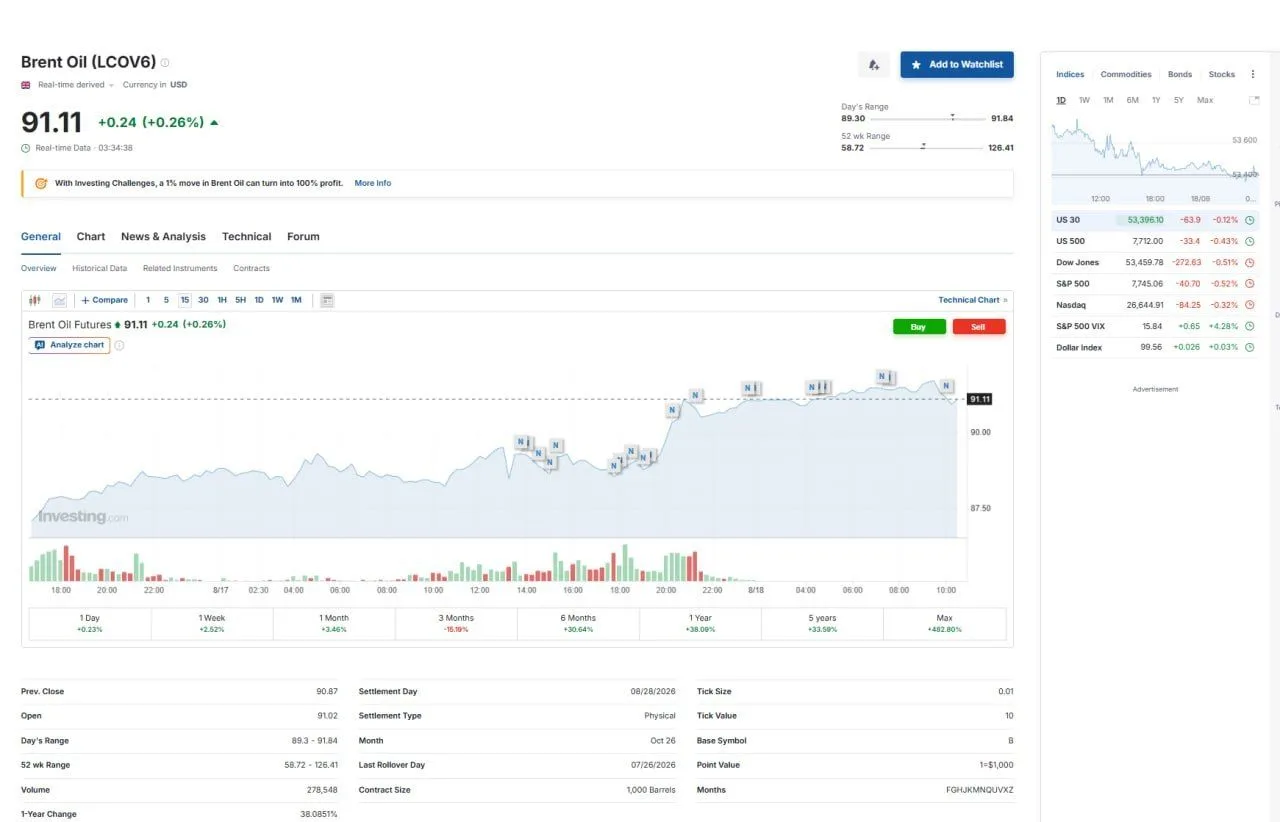Switch side panel to Bonds tab
Screen dimensions: 1280x822
pos(1180,74)
